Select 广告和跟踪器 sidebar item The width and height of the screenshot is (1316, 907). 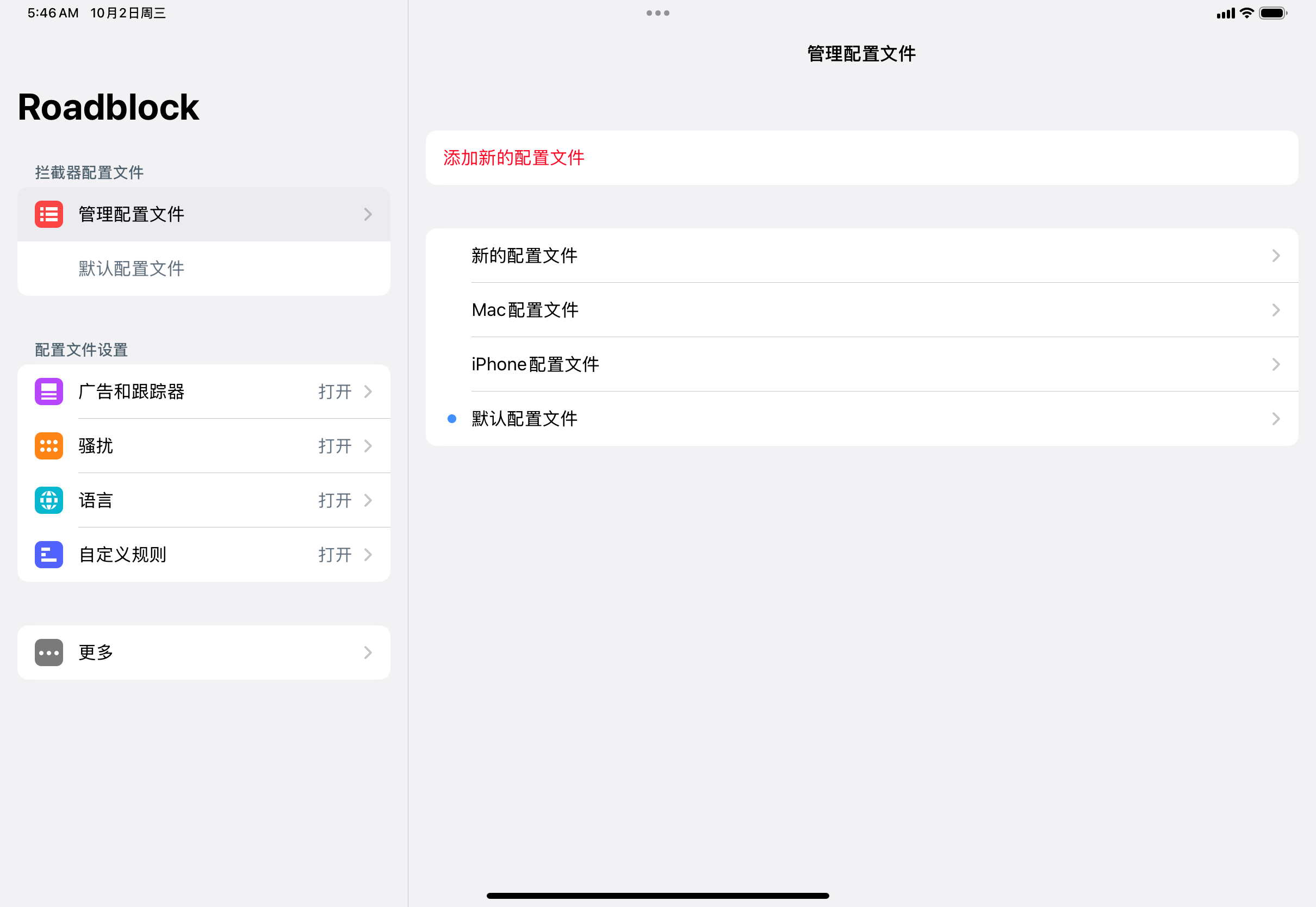pyautogui.click(x=203, y=392)
